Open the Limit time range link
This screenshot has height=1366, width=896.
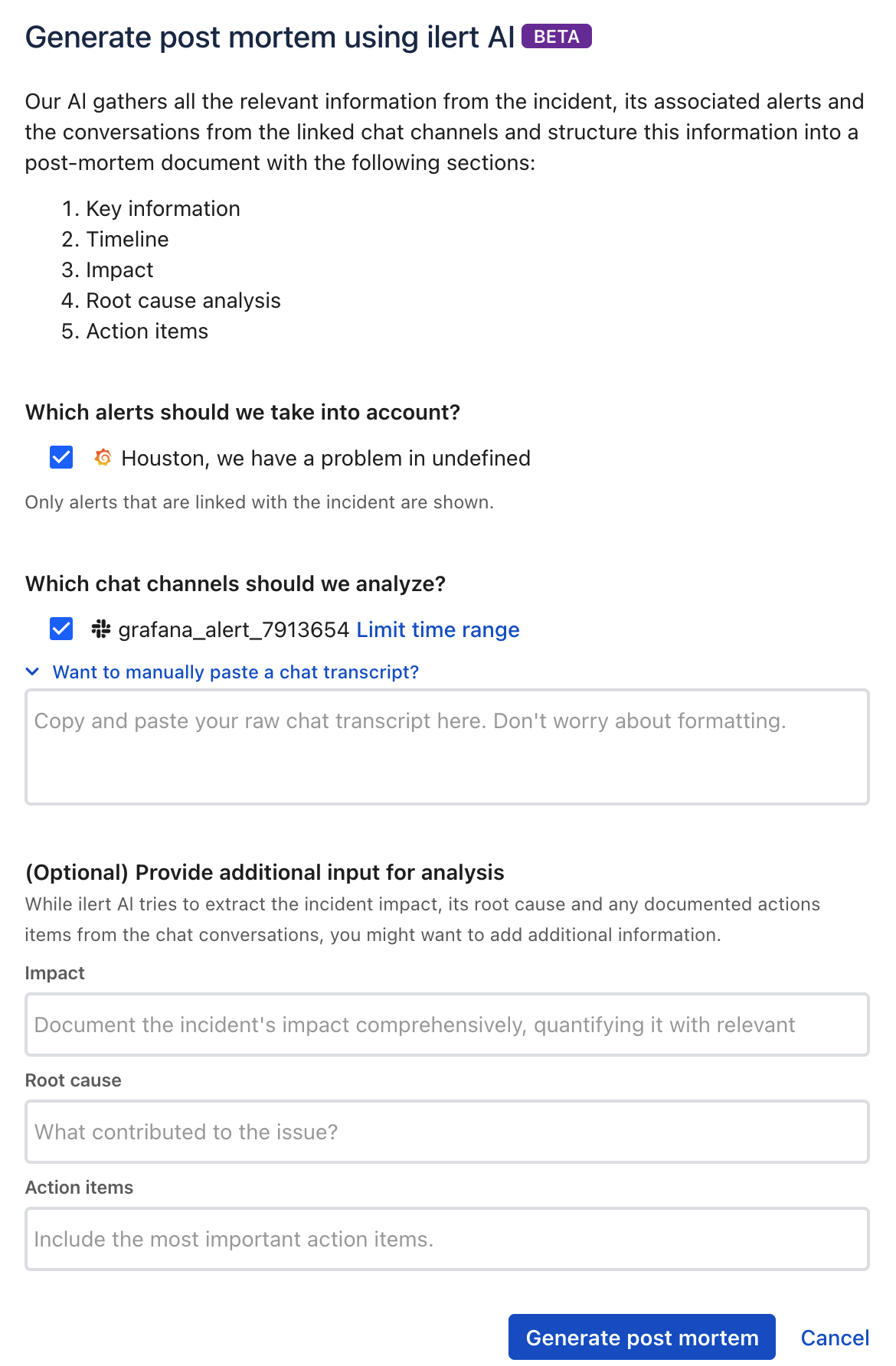coord(438,629)
